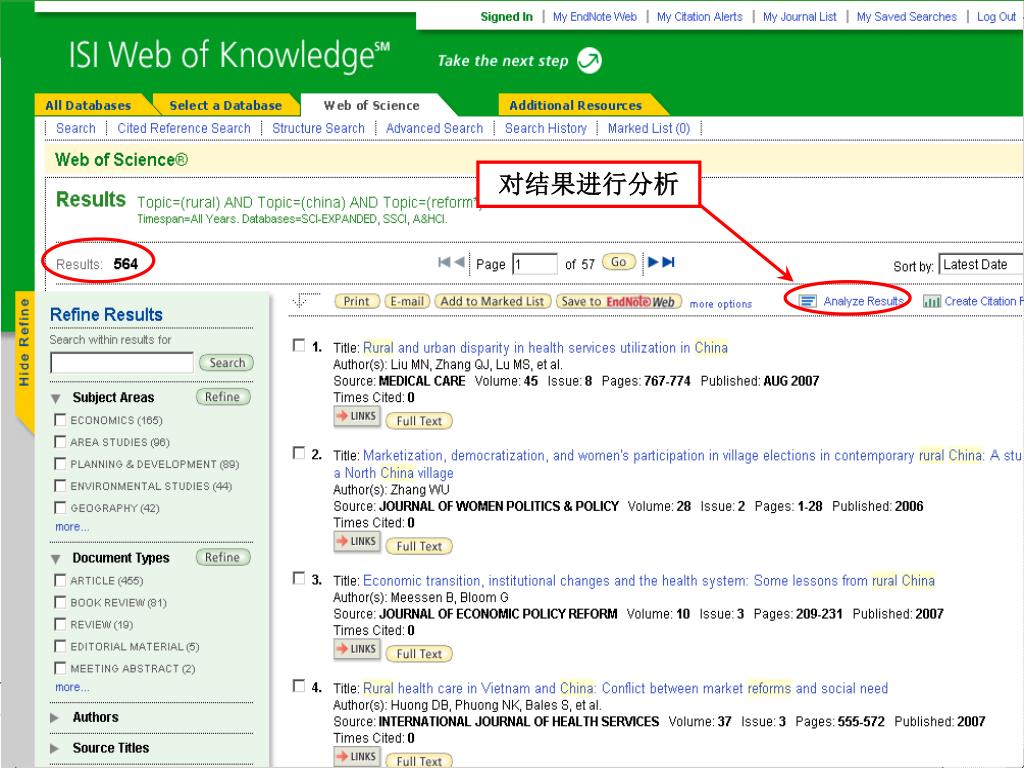
Task: Click the Print button
Action: [357, 301]
